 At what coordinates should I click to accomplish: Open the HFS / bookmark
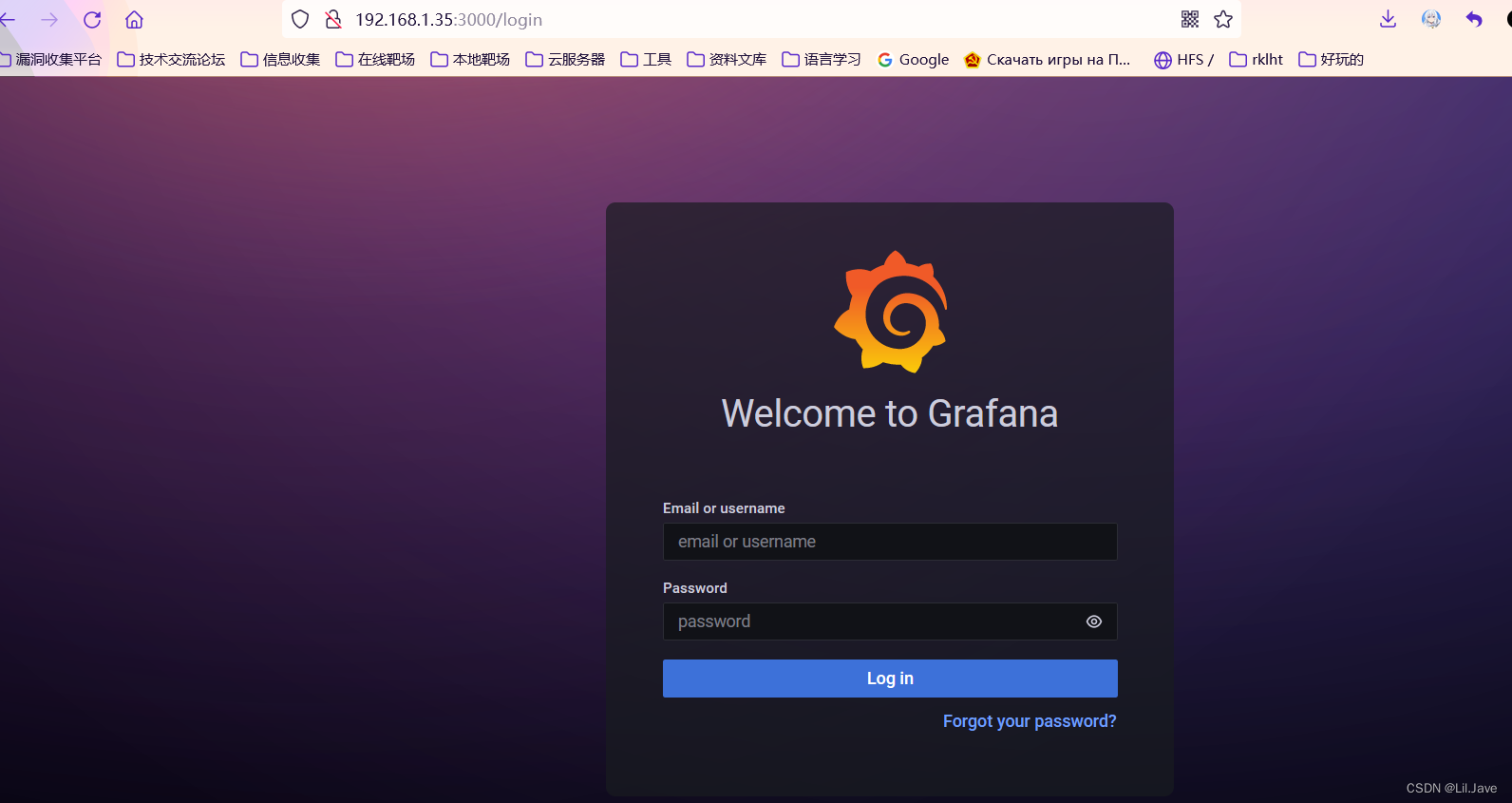pyautogui.click(x=1183, y=59)
